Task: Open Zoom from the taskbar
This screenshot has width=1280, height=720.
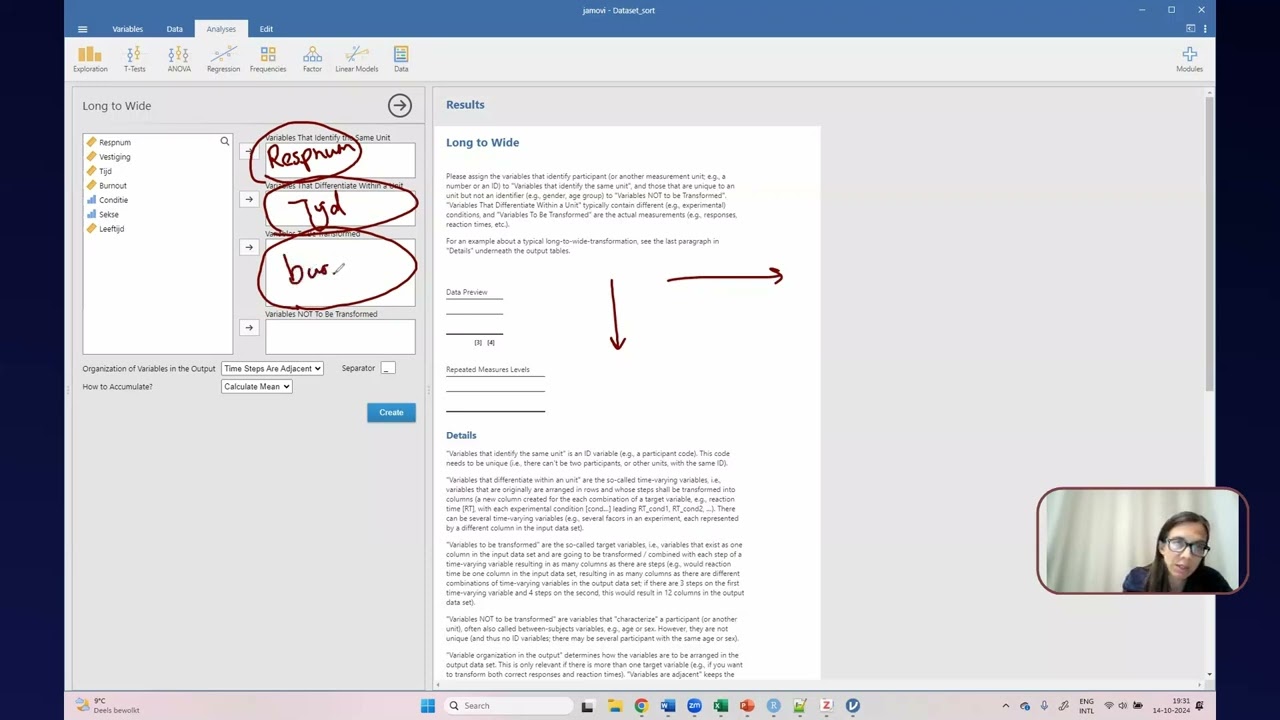Action: tap(694, 706)
